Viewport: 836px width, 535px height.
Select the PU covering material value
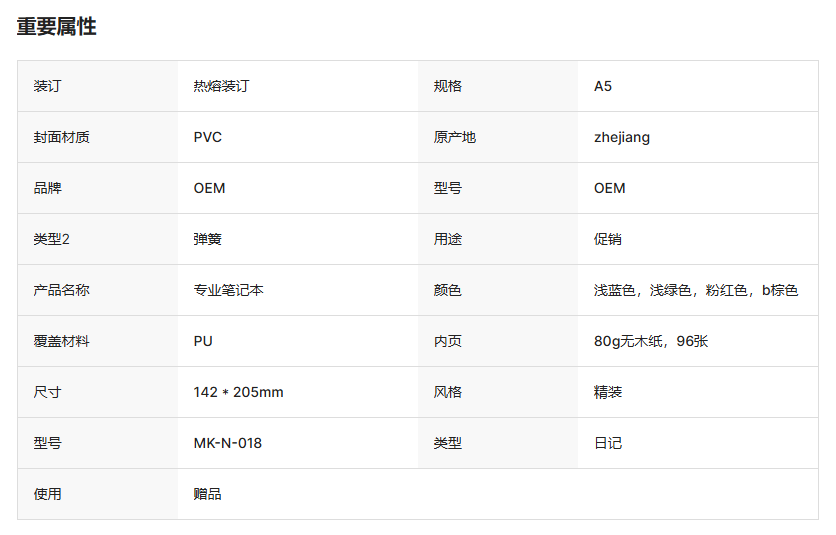point(203,341)
